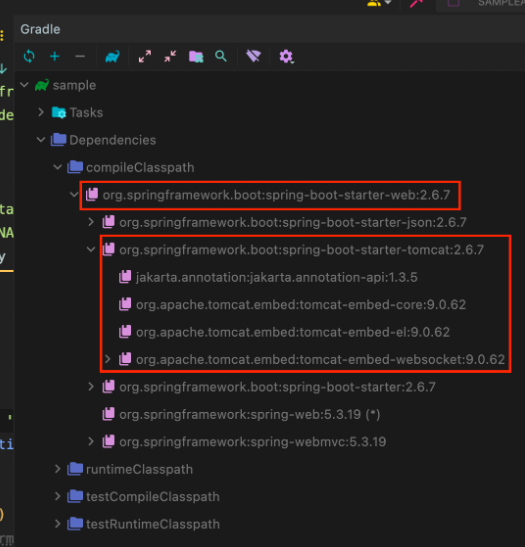
Task: Select the 'compileClasspath' configuration
Action: tap(140, 167)
